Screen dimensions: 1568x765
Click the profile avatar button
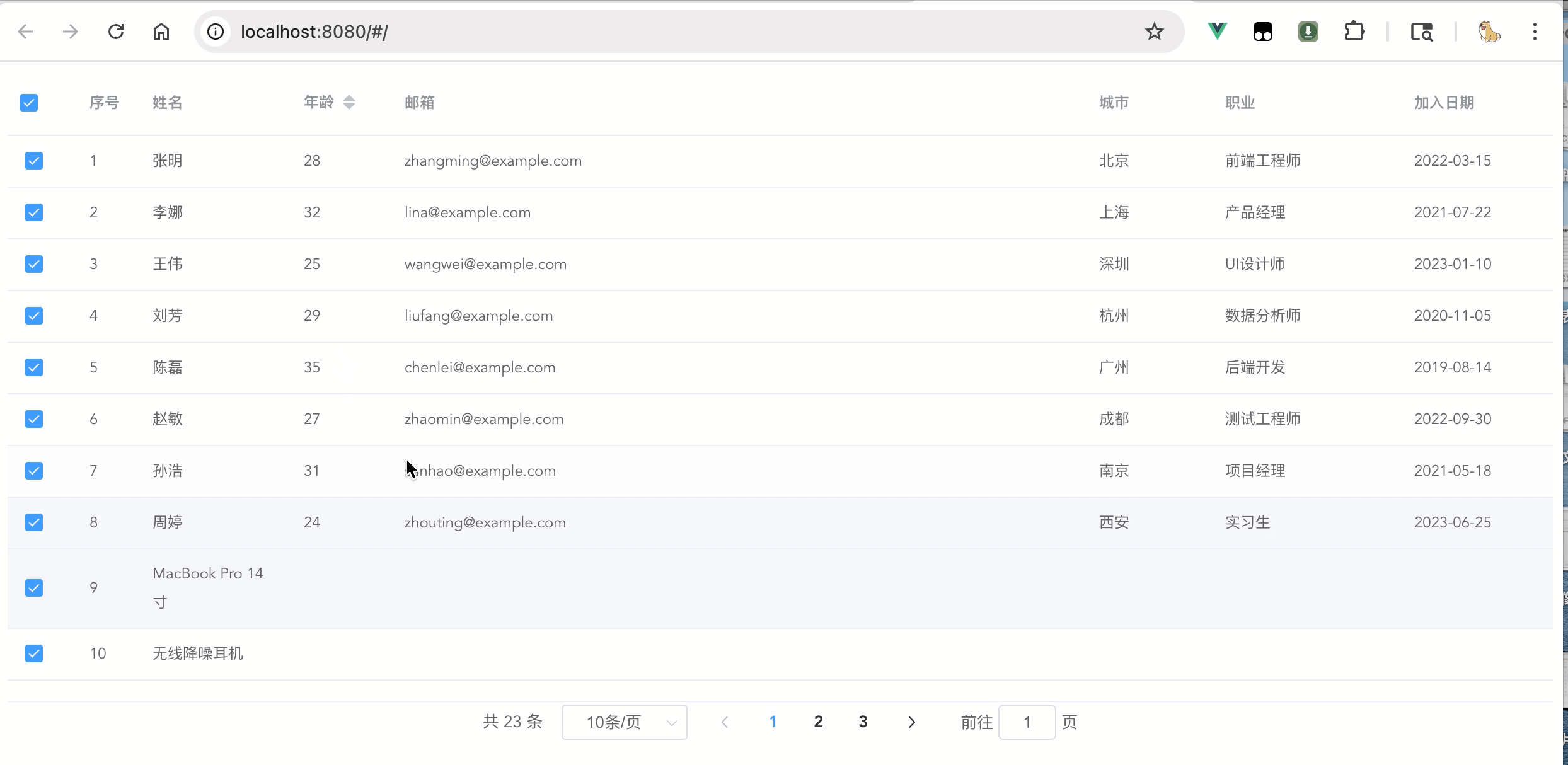[1489, 32]
